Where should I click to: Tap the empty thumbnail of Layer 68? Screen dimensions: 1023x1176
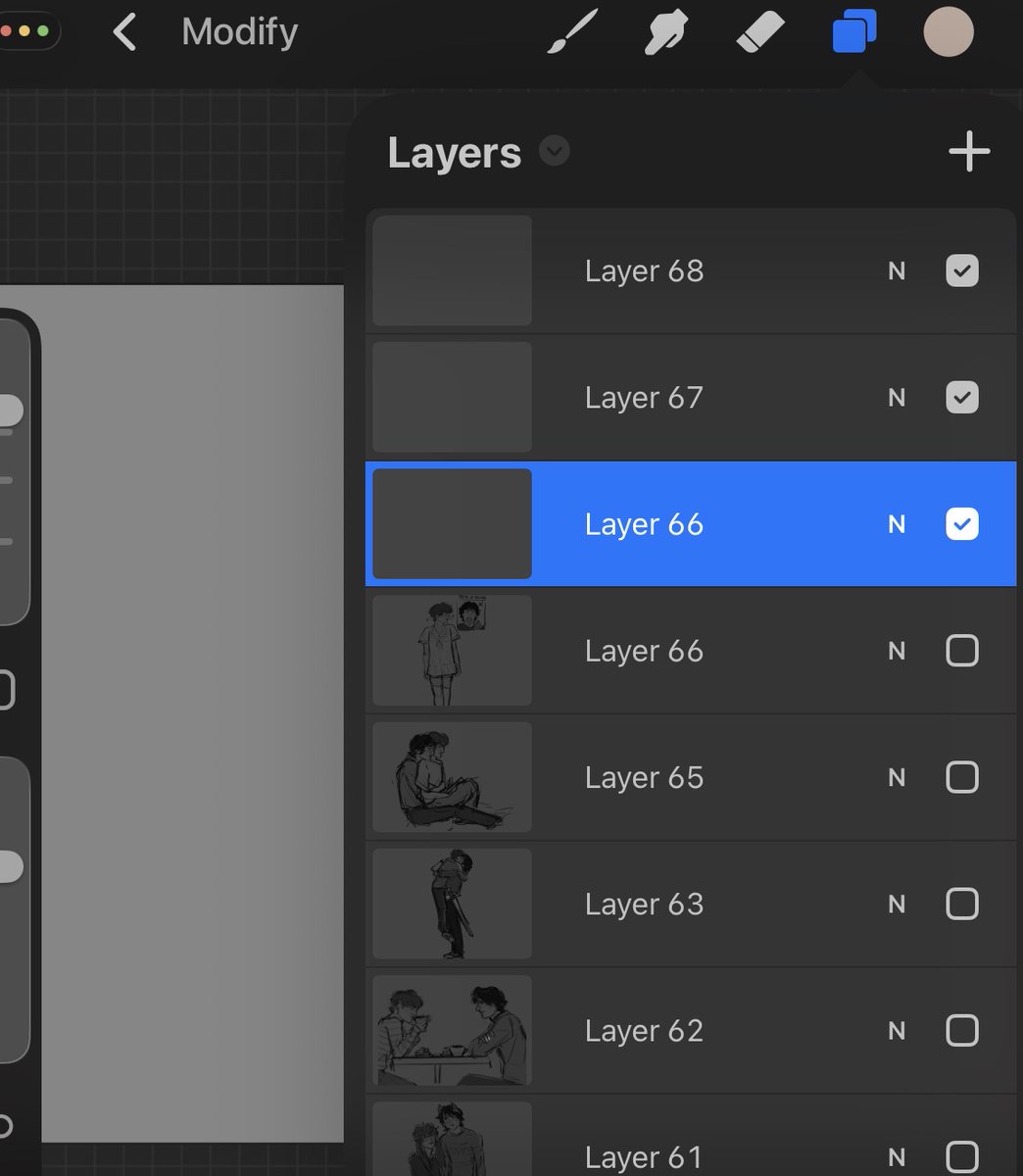(x=452, y=270)
